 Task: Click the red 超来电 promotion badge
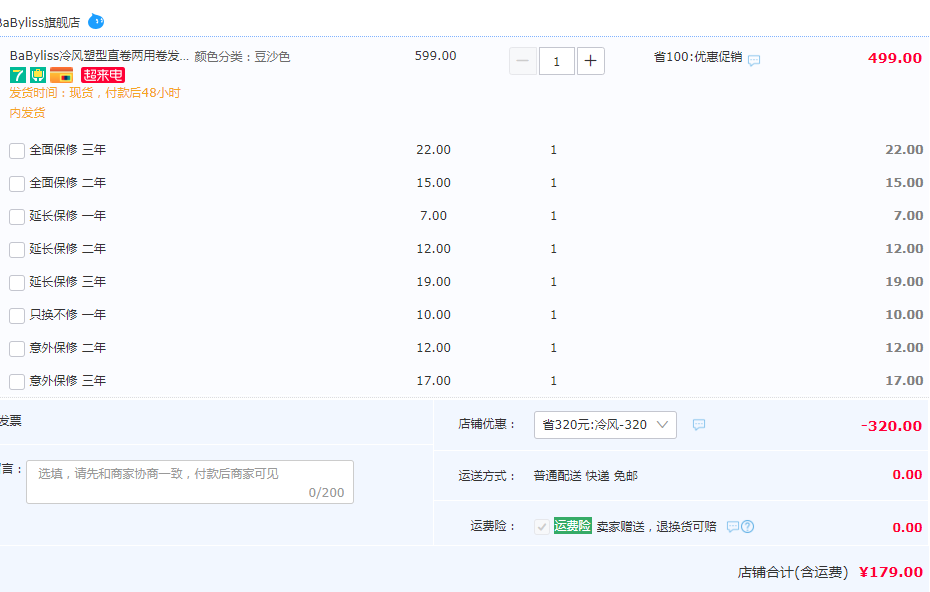[x=103, y=75]
